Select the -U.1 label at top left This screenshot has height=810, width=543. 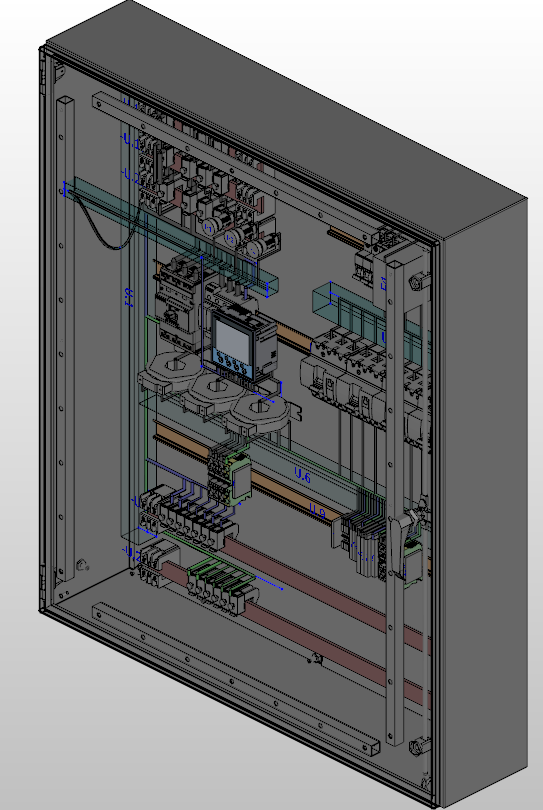pyautogui.click(x=130, y=141)
